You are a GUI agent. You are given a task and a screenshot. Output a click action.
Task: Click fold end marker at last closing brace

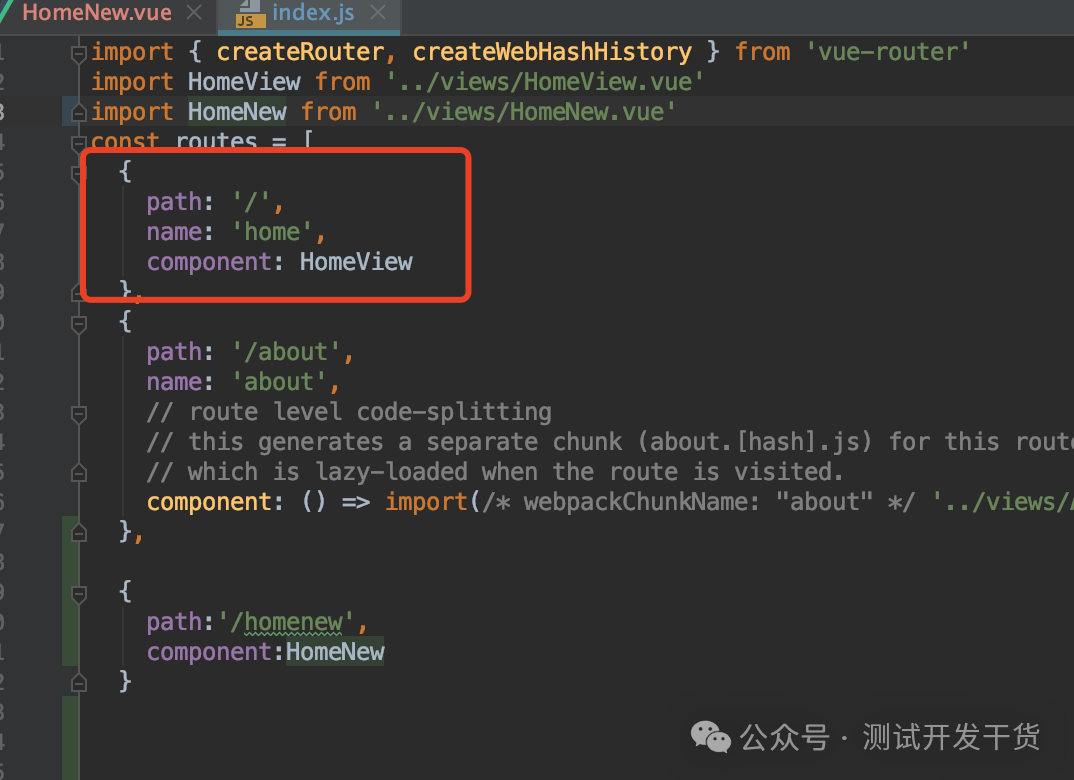(x=79, y=683)
